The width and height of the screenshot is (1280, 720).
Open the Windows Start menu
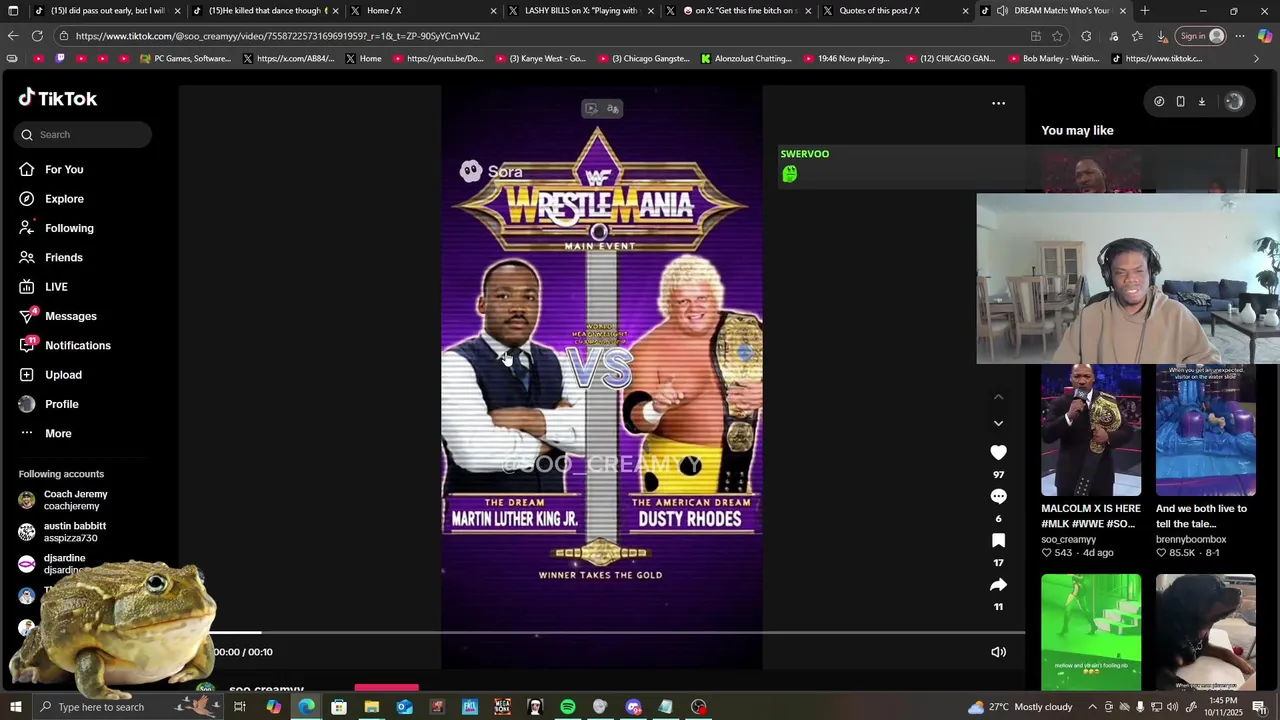pyautogui.click(x=15, y=707)
